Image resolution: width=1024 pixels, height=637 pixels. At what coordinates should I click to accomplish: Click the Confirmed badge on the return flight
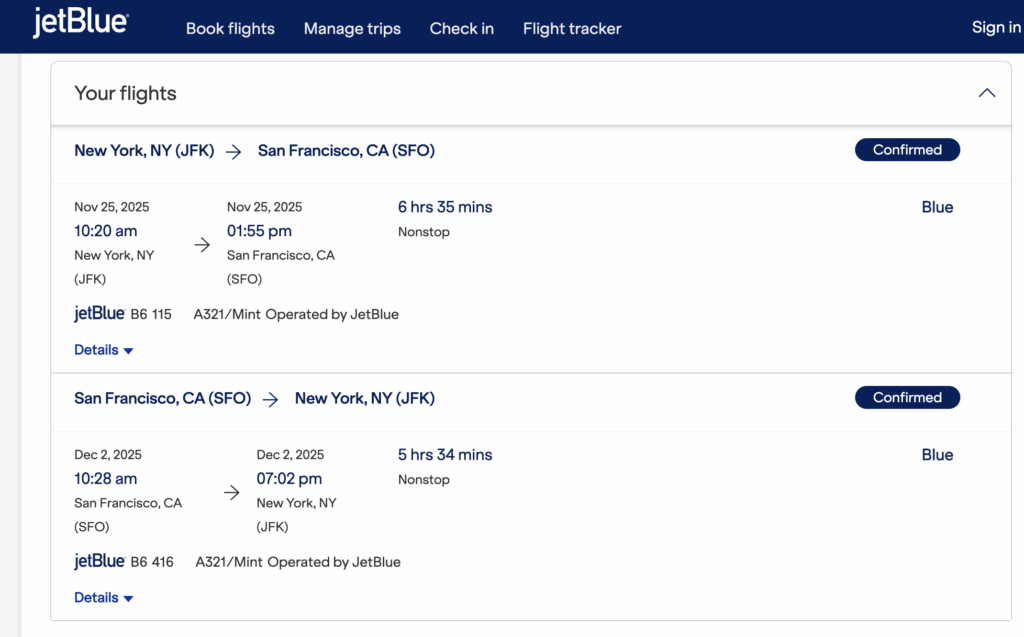click(x=907, y=397)
